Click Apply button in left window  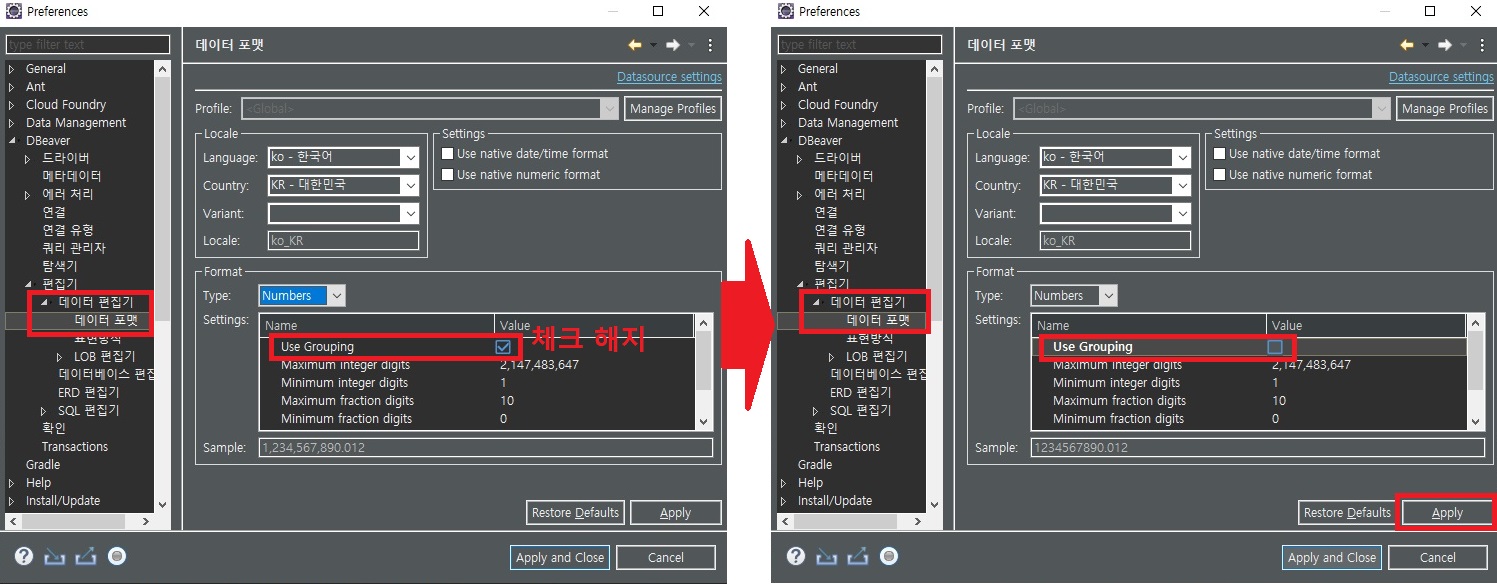click(675, 513)
